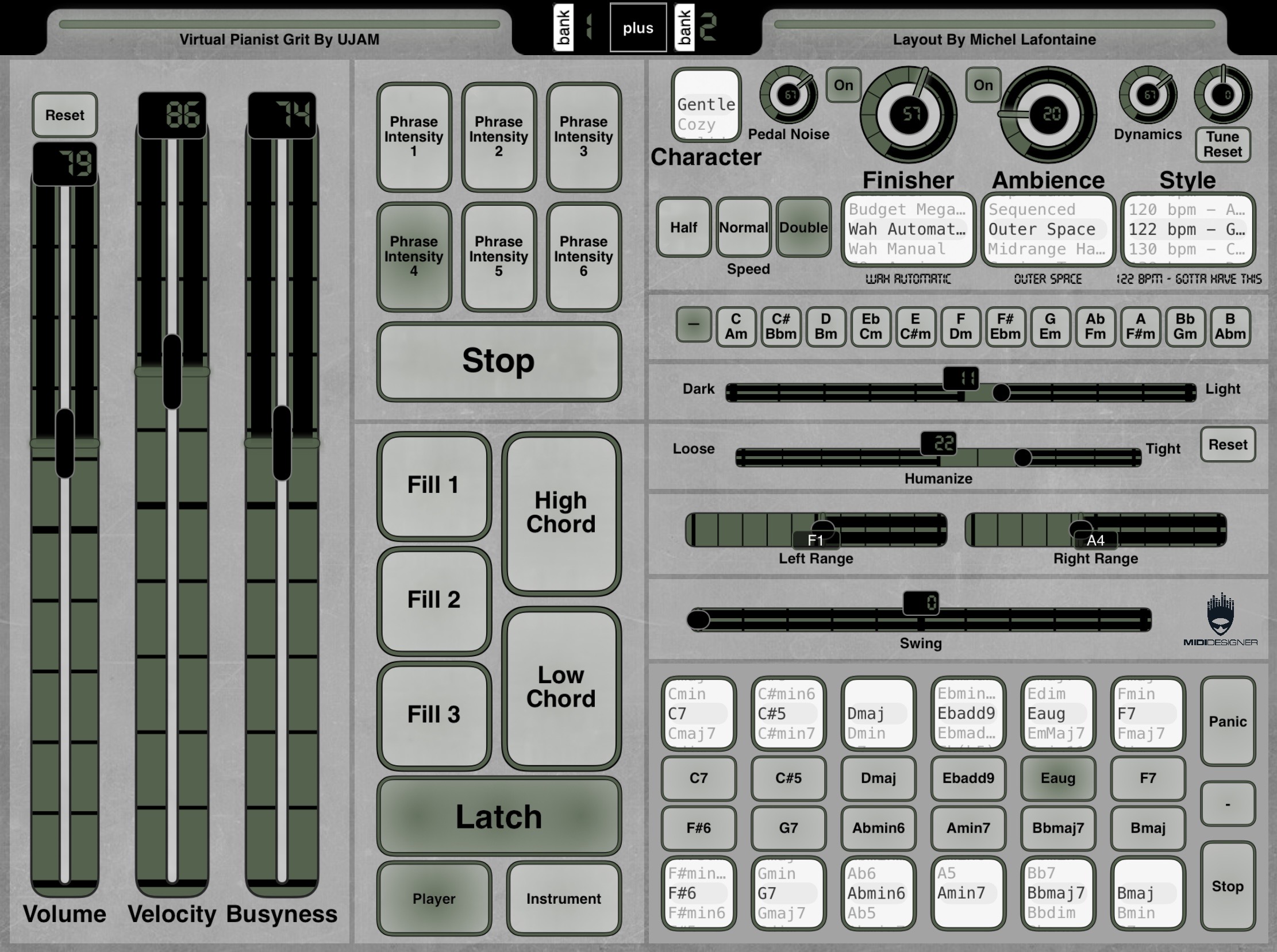Open the Finisher list showing Wah Automatic
Viewport: 1277px width, 952px height.
coord(908,229)
